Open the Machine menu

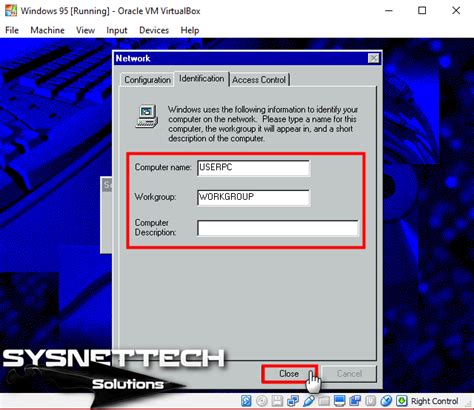pyautogui.click(x=47, y=30)
